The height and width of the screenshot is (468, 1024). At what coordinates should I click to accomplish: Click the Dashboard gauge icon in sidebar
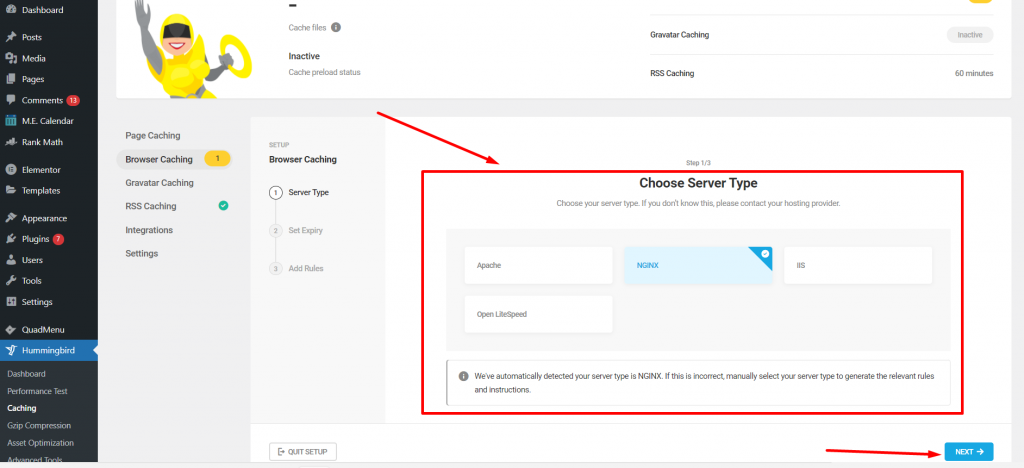pos(11,10)
